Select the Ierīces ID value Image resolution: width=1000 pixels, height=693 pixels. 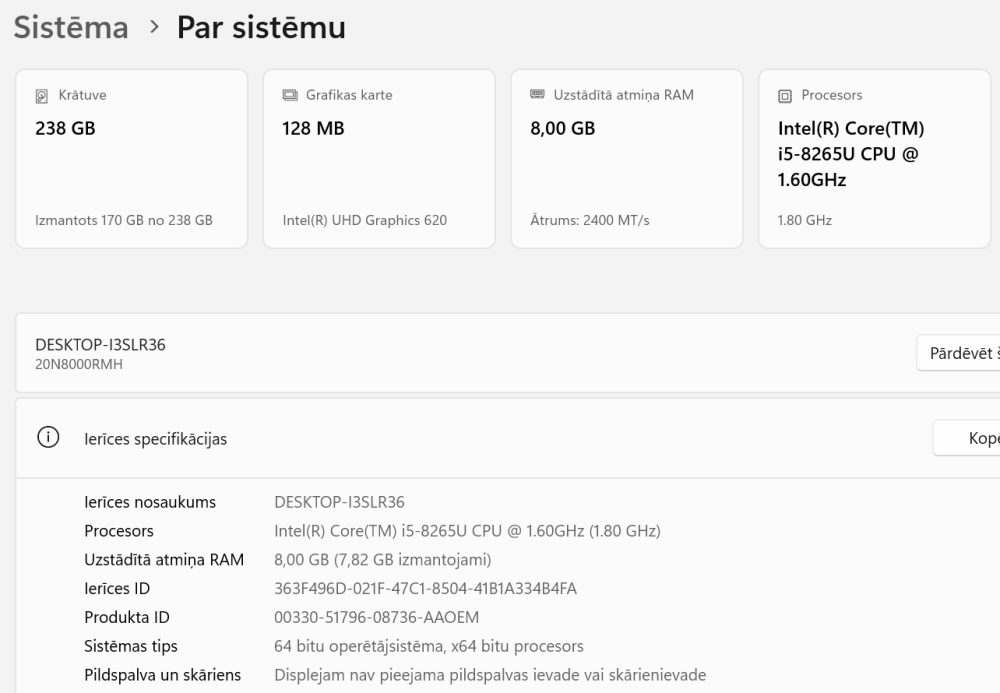(x=425, y=589)
